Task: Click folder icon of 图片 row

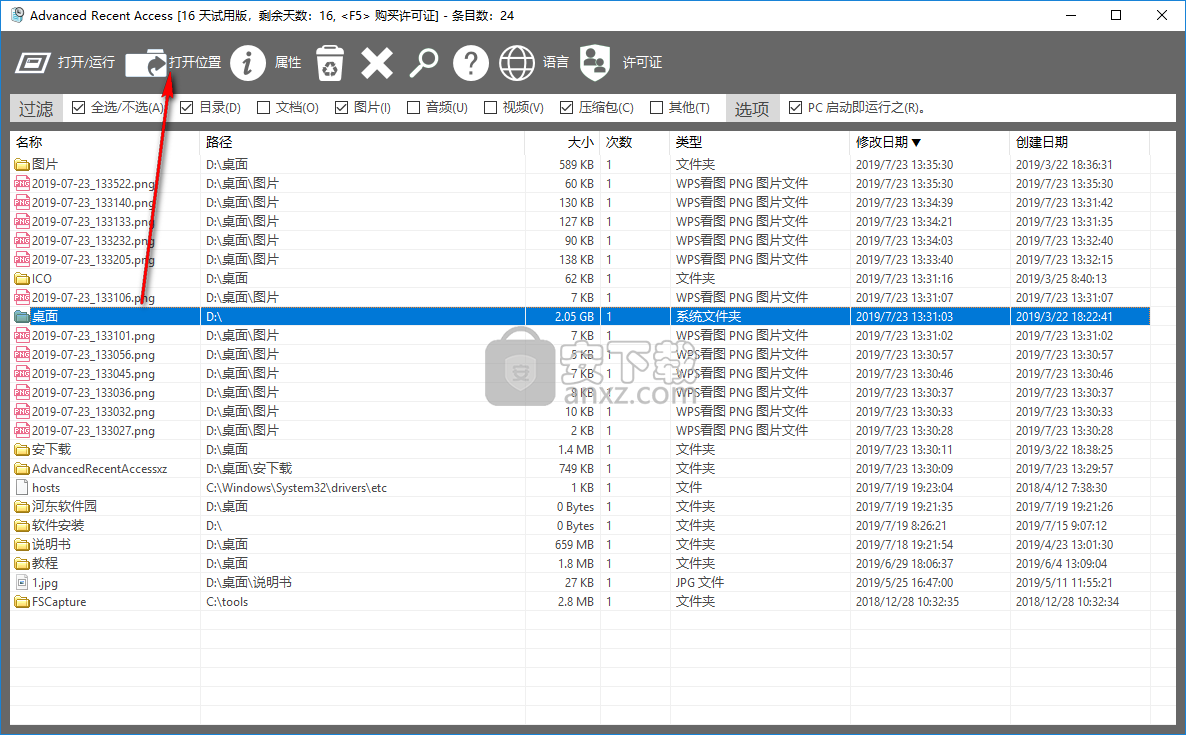Action: [22, 164]
